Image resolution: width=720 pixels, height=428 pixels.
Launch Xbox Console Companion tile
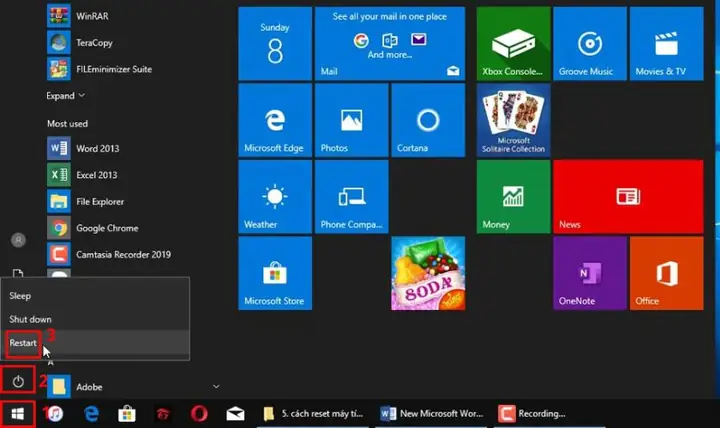tap(513, 44)
